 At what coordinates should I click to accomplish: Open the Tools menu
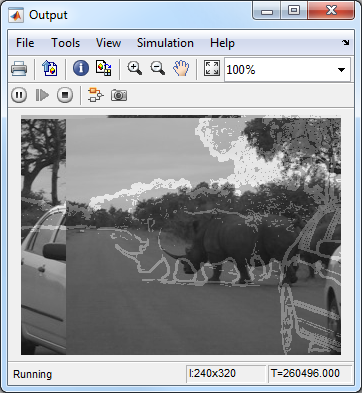65,43
